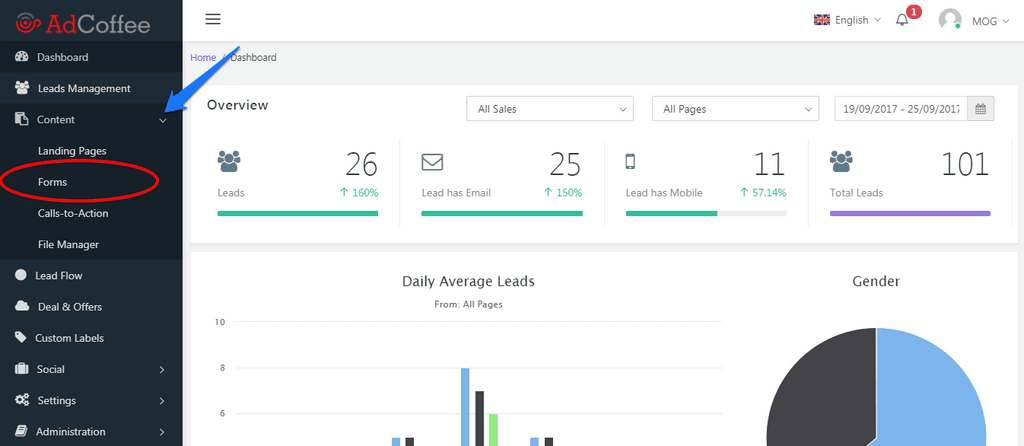Viewport: 1024px width, 446px height.
Task: Click the Content documents icon
Action: [x=22, y=119]
